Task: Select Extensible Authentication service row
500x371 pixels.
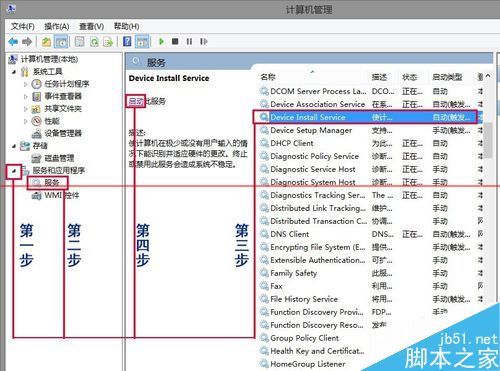Action: (370, 260)
